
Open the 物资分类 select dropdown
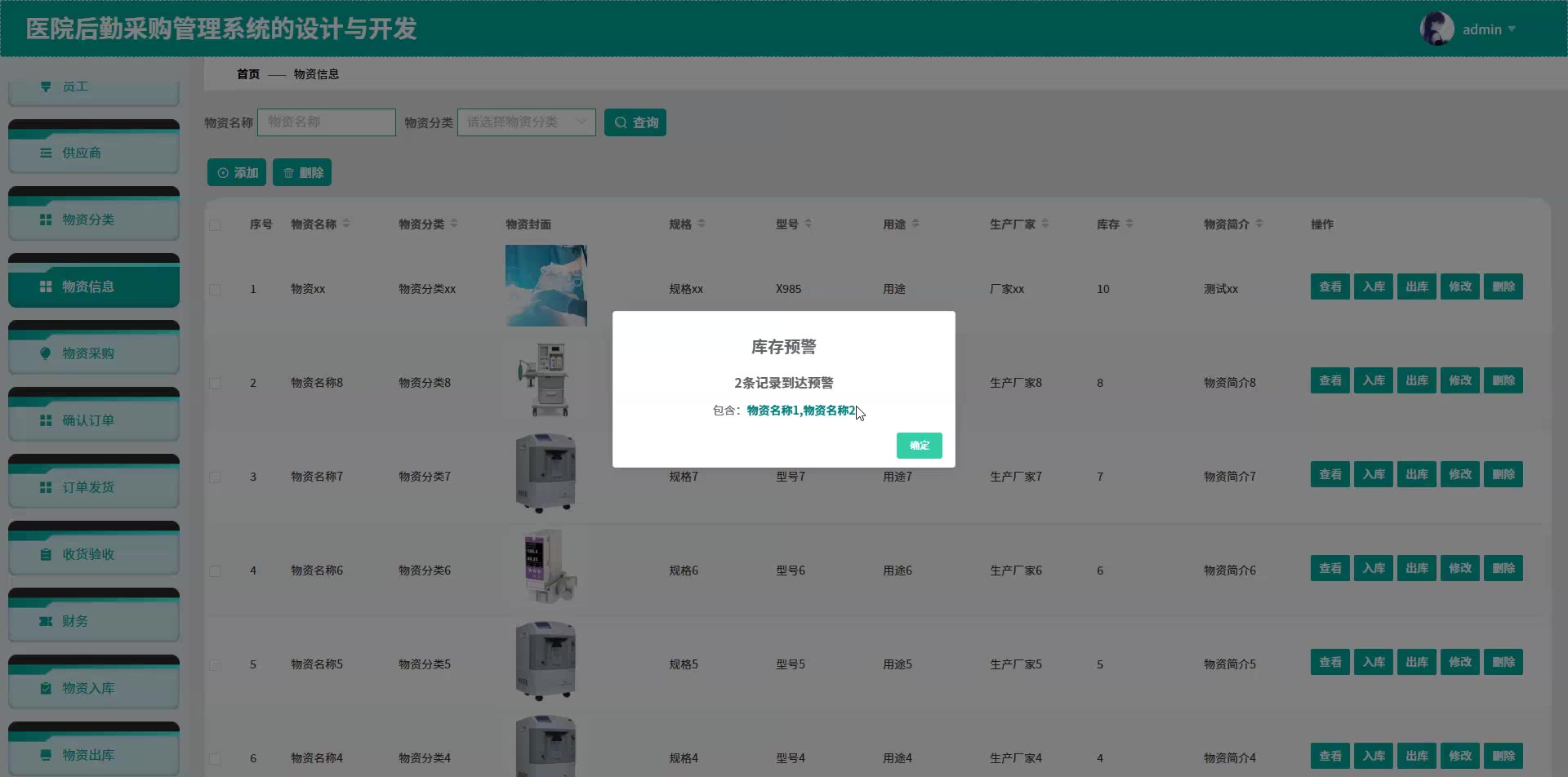point(527,122)
